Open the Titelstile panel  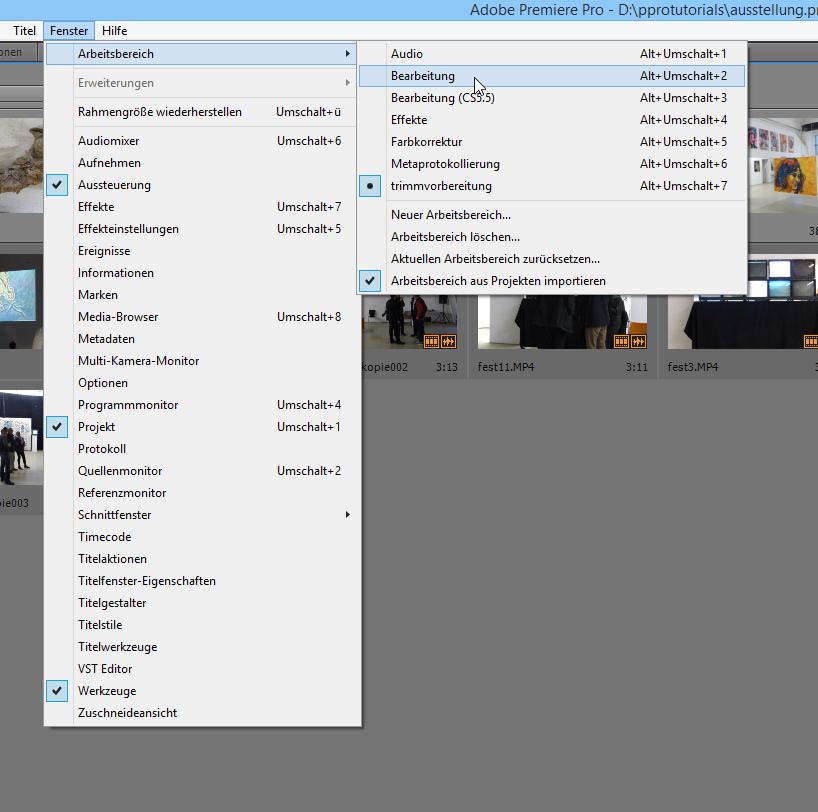pos(201,625)
